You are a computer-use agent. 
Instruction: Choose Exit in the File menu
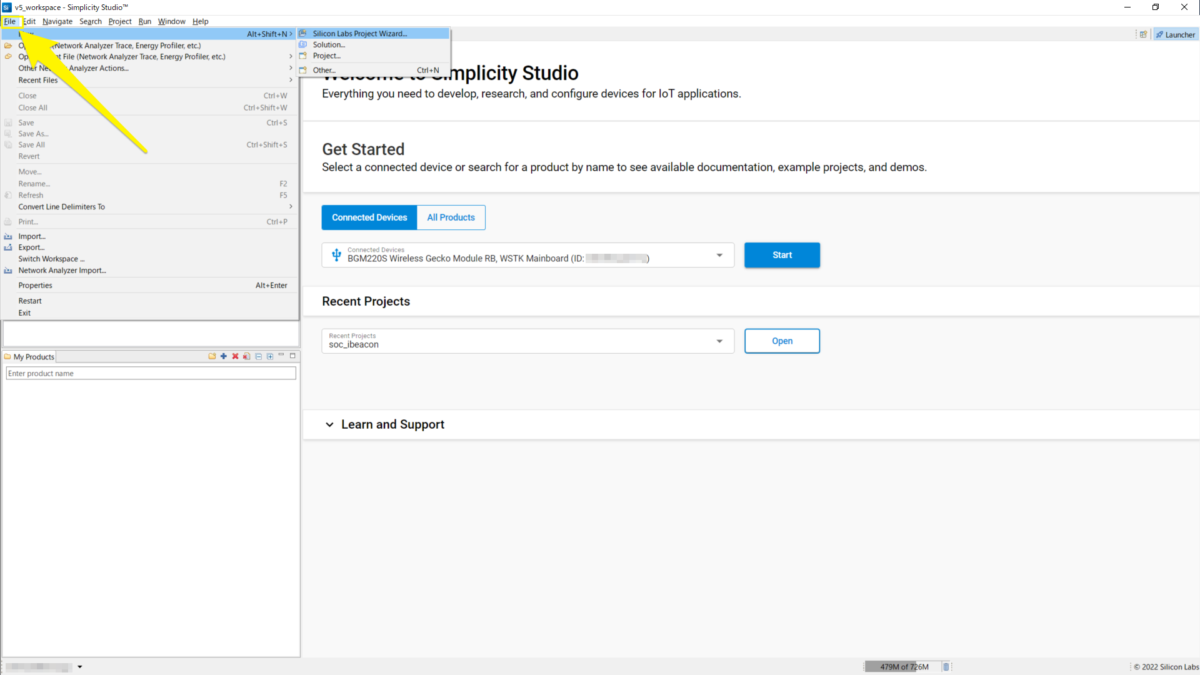point(150,313)
